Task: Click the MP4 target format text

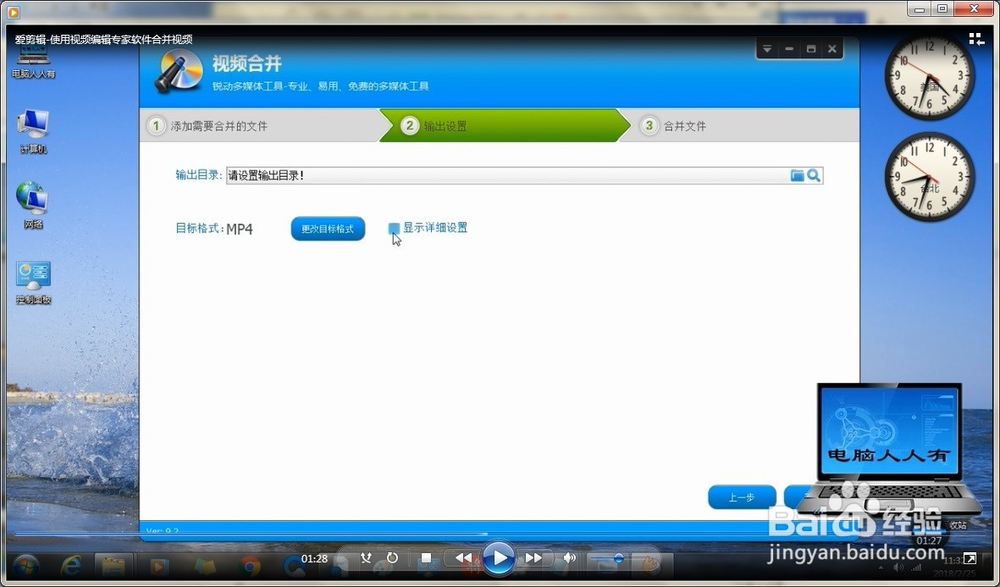Action: 240,229
